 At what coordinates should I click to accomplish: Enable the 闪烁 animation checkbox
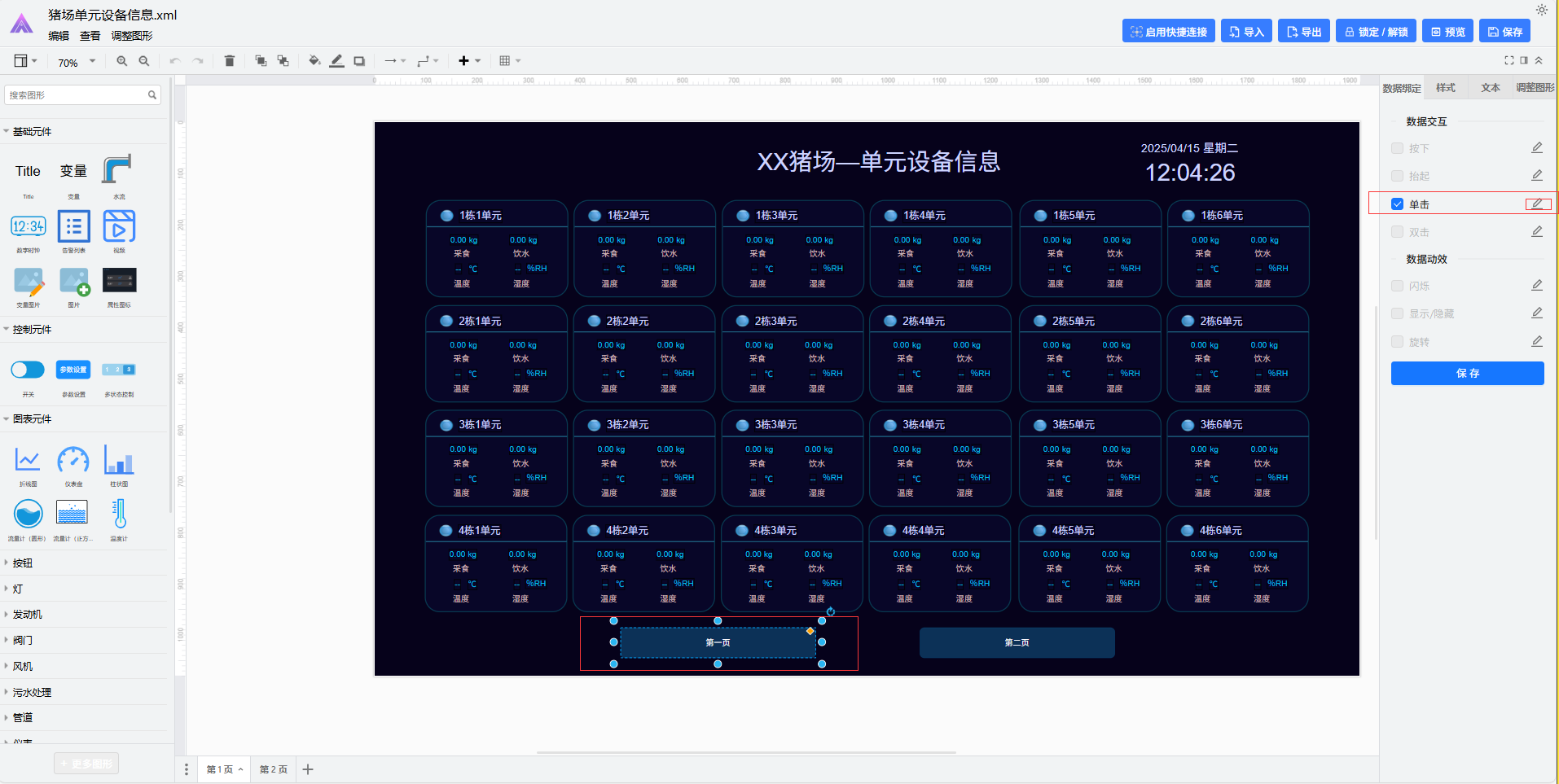[x=1397, y=286]
